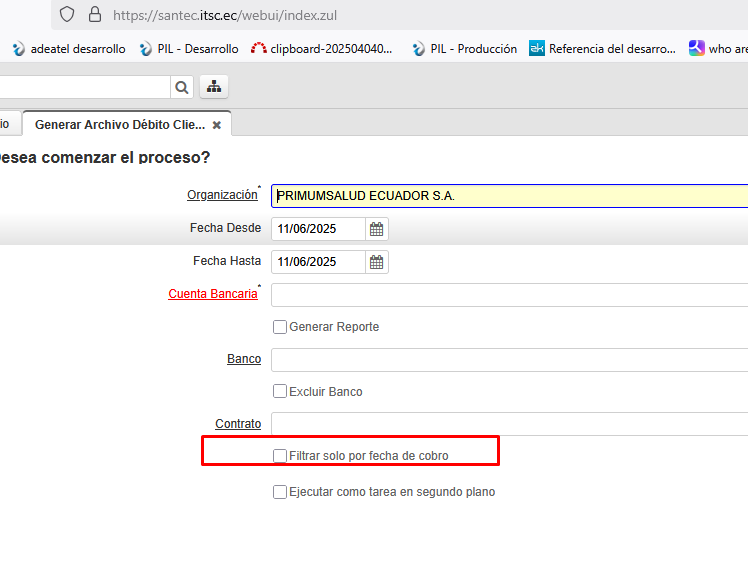Click the browser shield tracking protection icon
The width and height of the screenshot is (748, 574).
pos(67,14)
